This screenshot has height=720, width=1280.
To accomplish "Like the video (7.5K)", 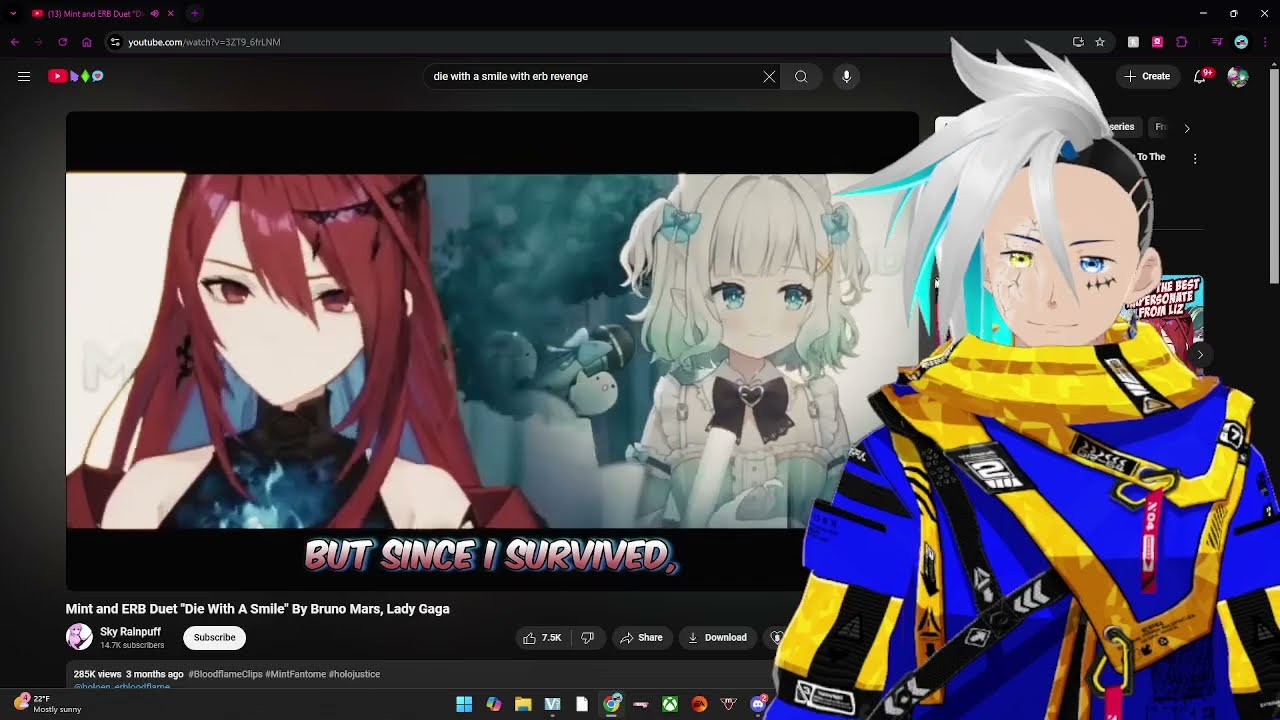I will [543, 637].
